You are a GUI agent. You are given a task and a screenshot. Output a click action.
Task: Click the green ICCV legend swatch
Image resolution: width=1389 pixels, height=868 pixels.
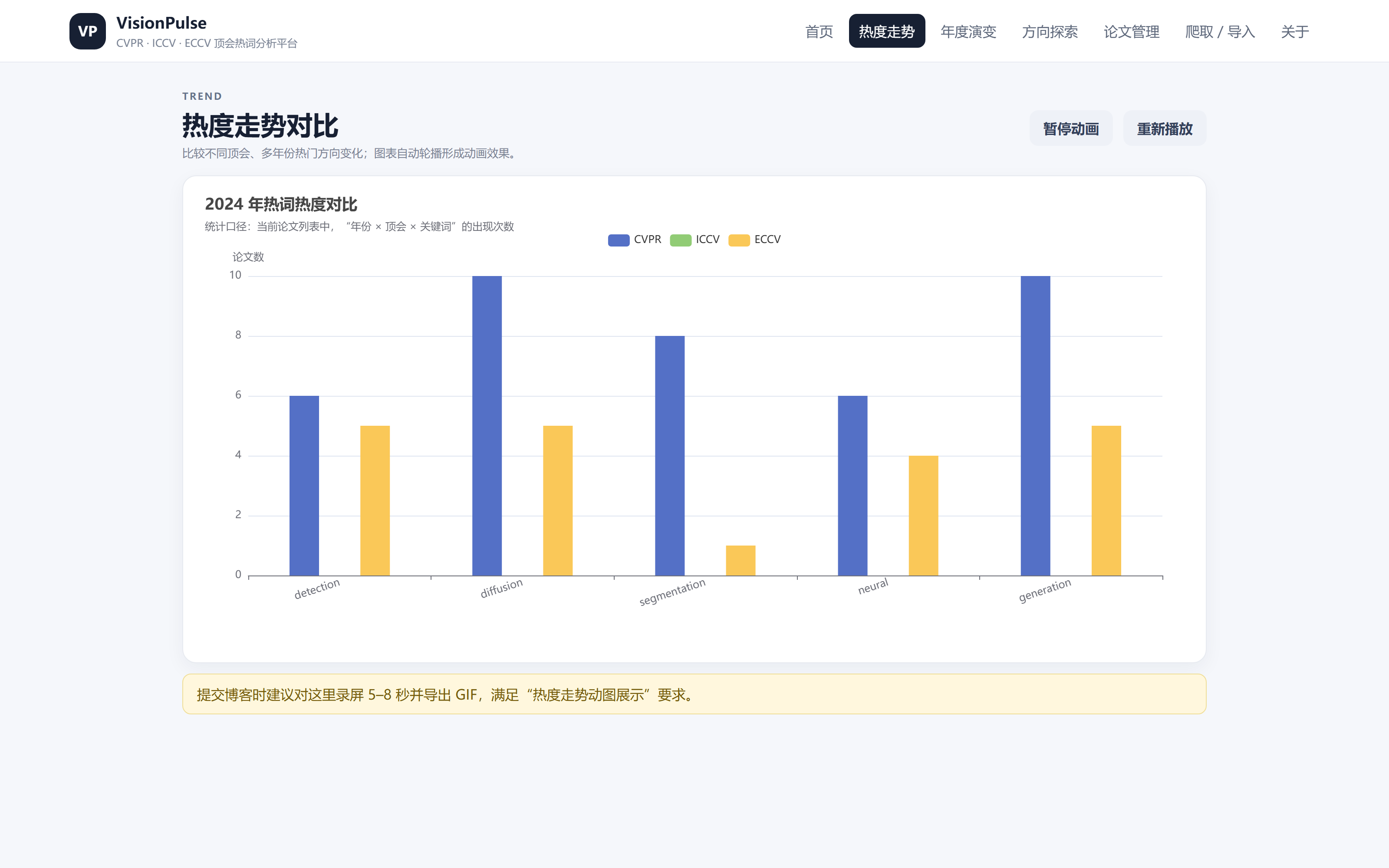(680, 240)
